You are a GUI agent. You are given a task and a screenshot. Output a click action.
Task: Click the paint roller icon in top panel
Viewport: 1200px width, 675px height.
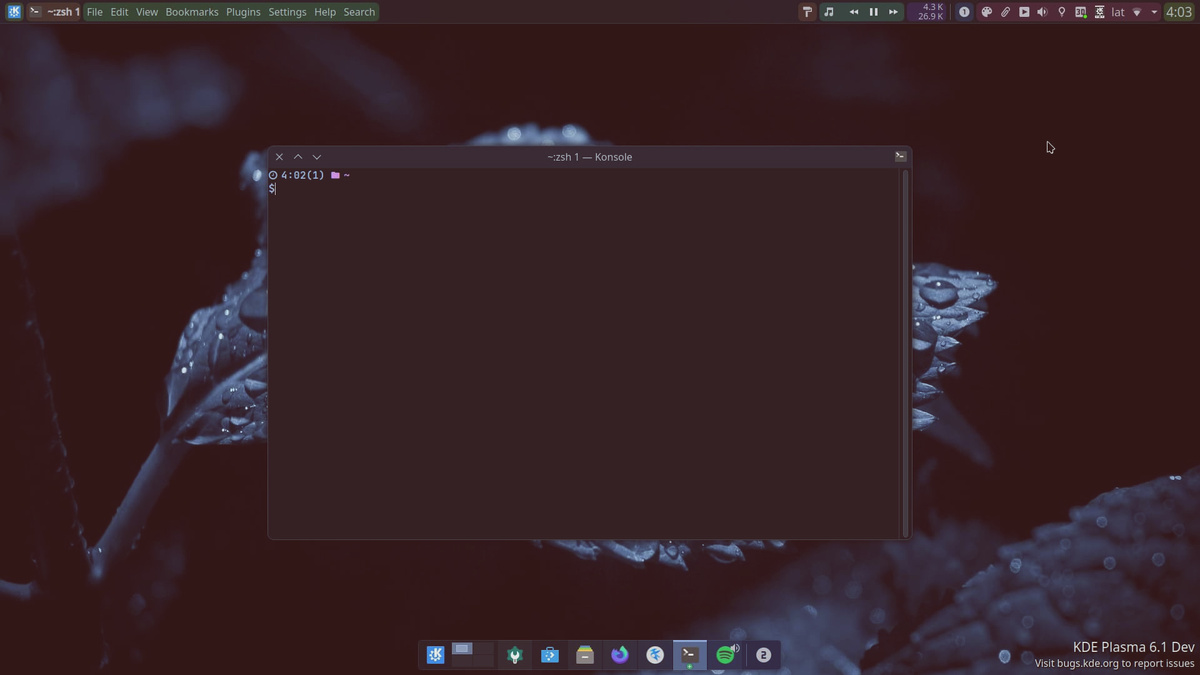point(807,12)
